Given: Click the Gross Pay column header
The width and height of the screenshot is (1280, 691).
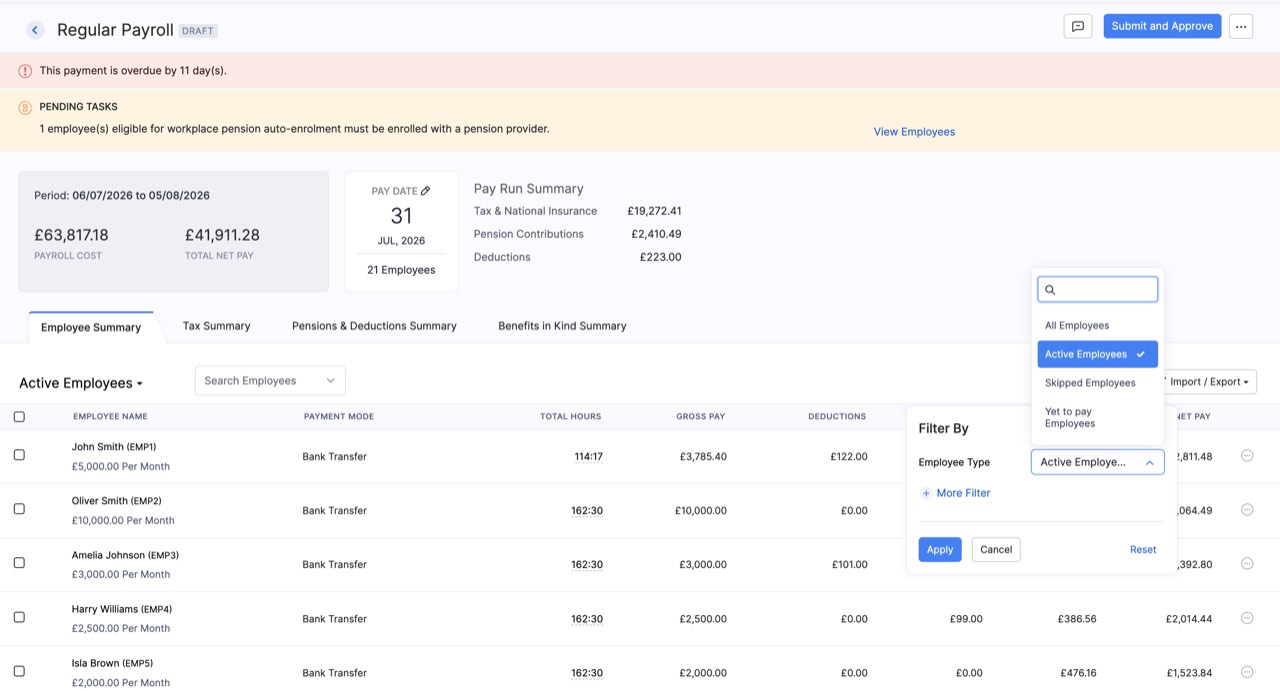Looking at the screenshot, I should [701, 416].
